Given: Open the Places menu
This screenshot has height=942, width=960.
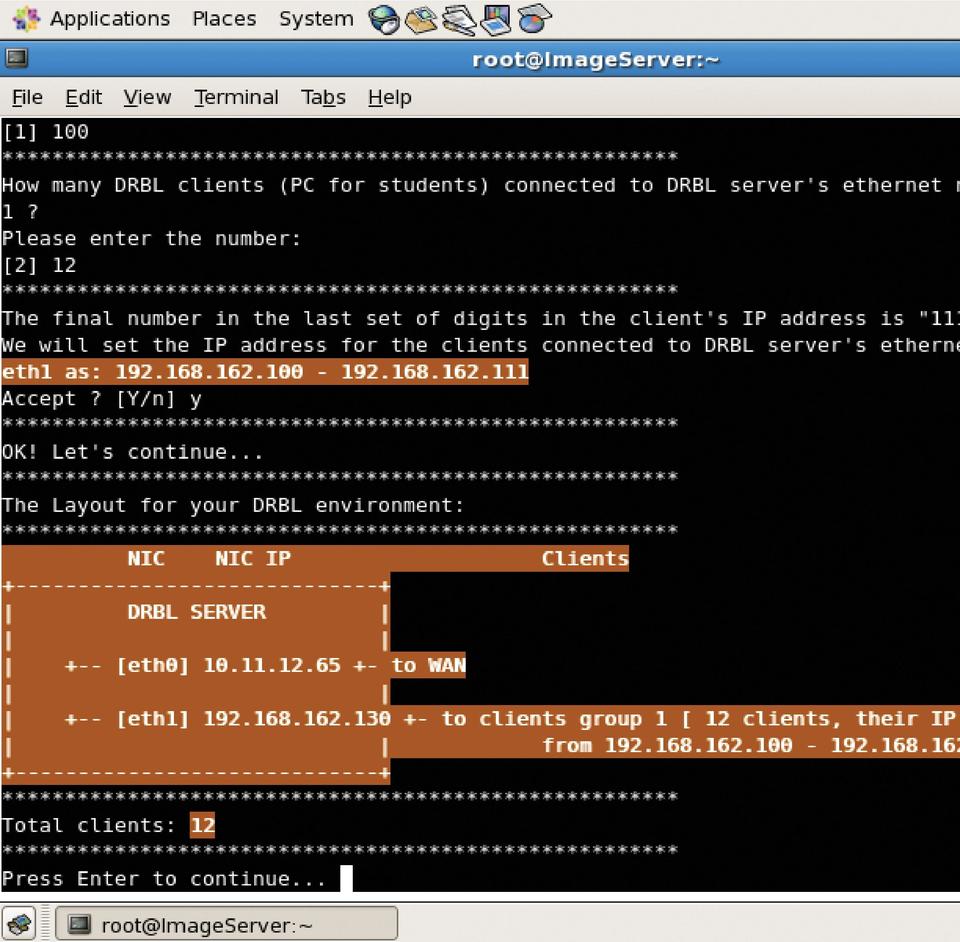Looking at the screenshot, I should point(224,19).
